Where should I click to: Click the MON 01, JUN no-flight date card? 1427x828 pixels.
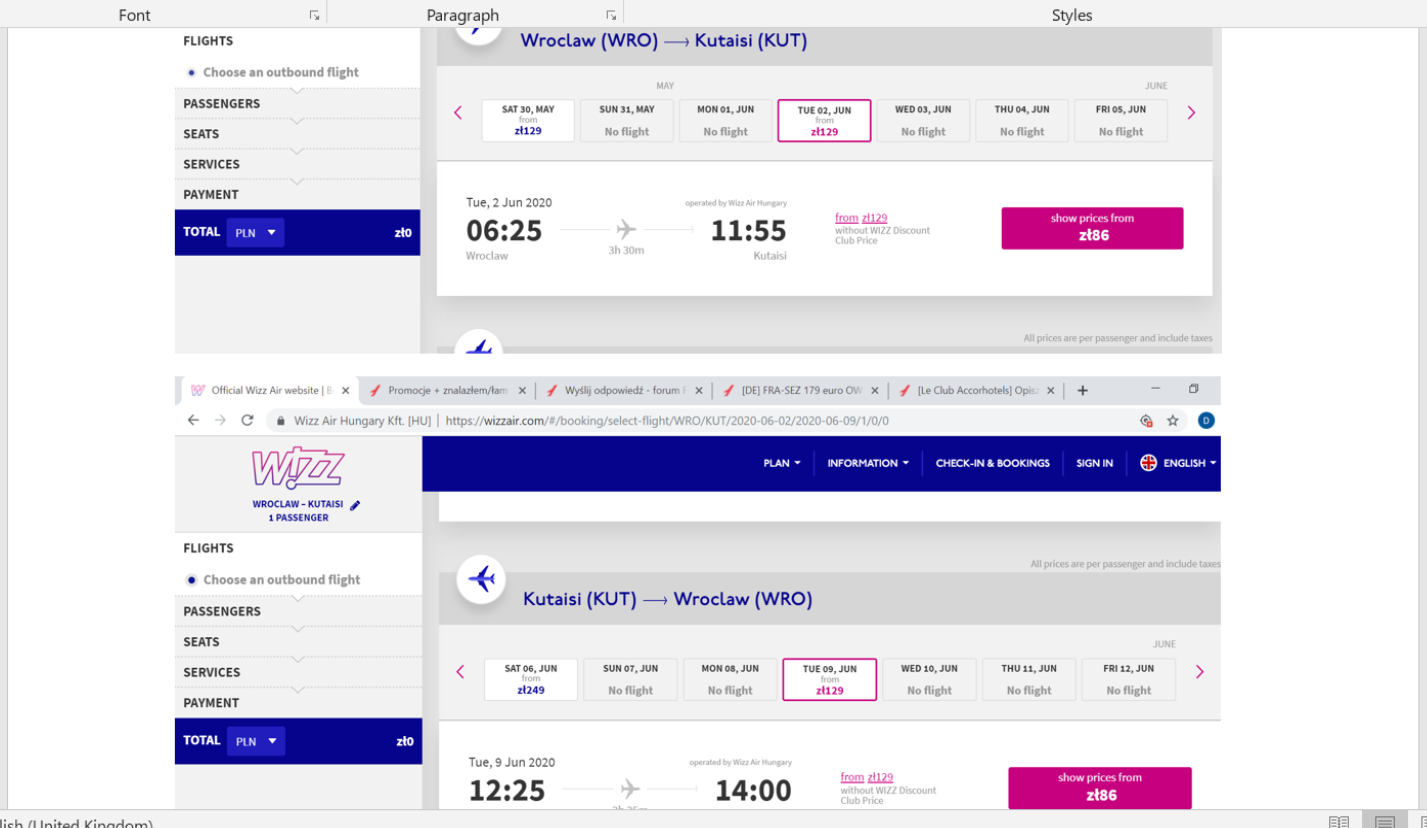pyautogui.click(x=725, y=120)
